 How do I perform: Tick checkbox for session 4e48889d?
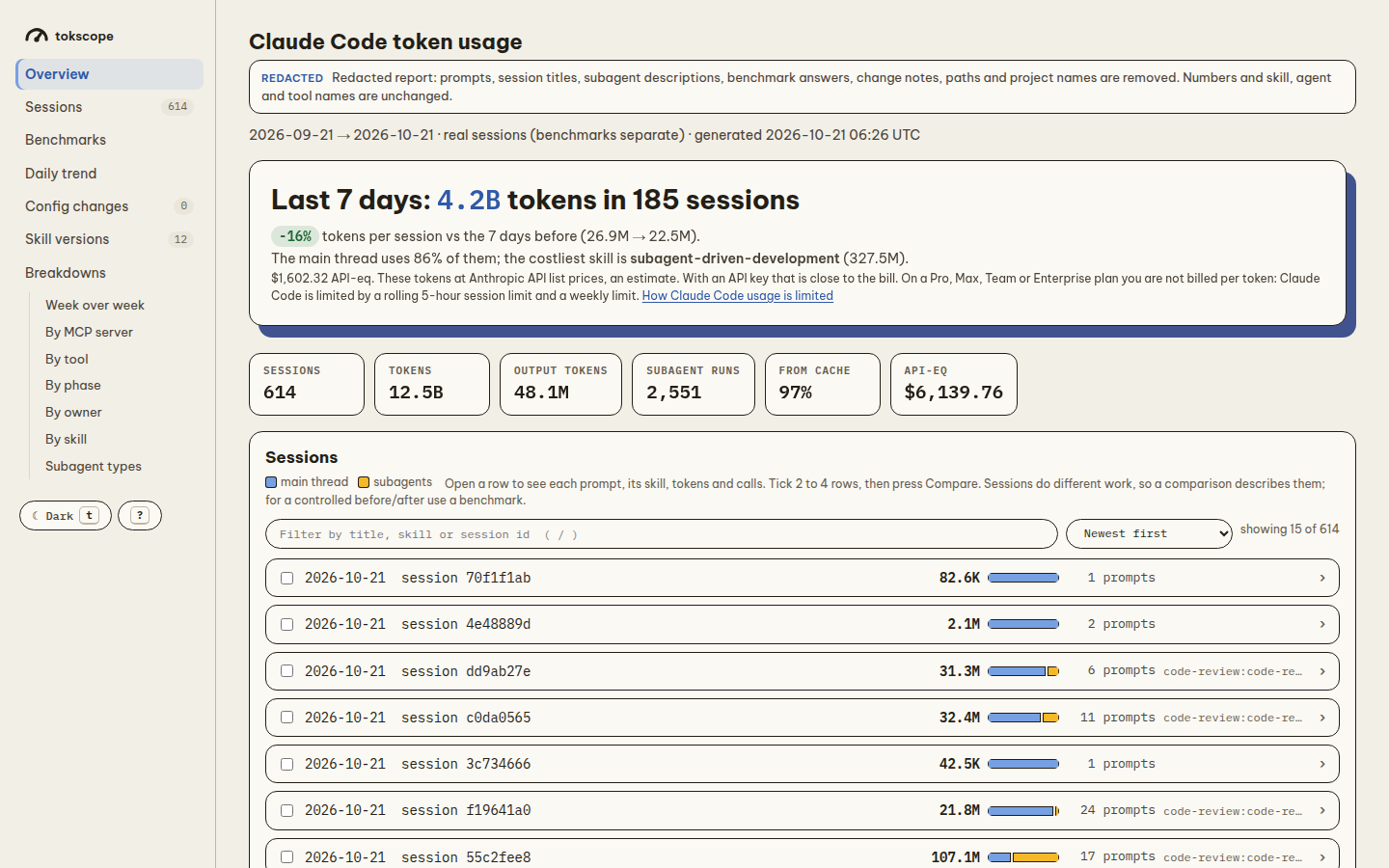pos(286,624)
